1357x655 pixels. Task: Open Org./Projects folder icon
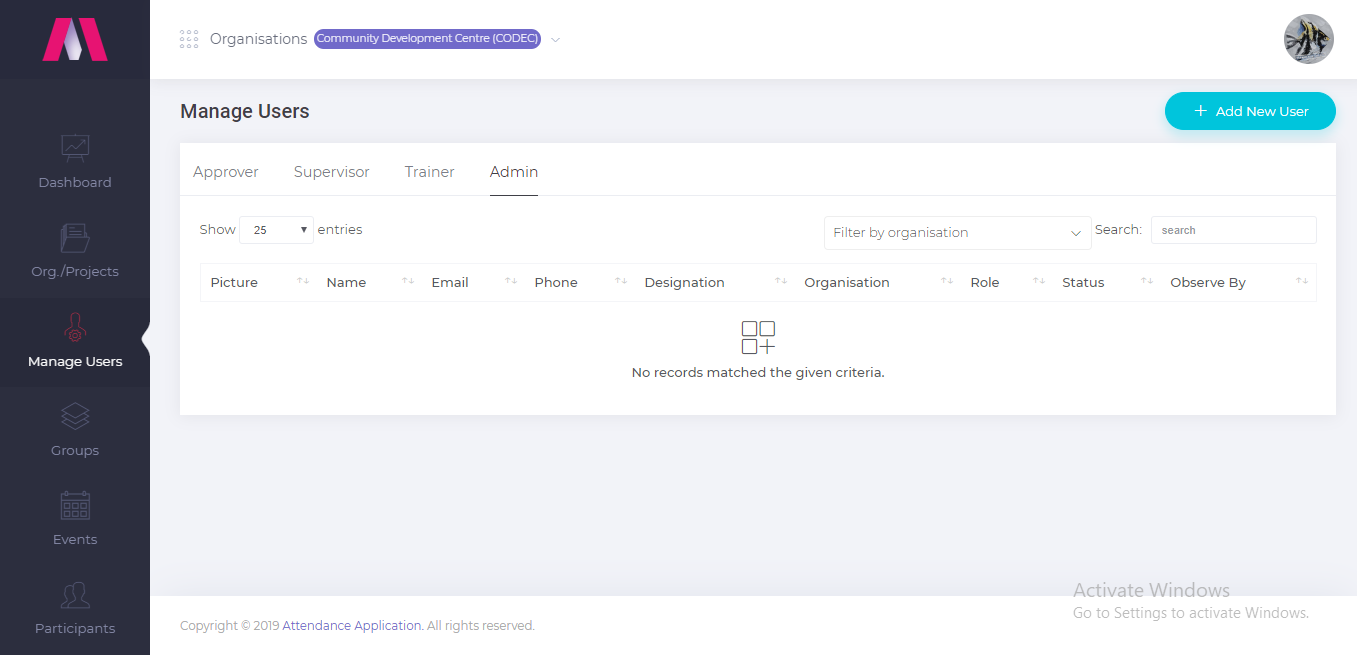click(x=75, y=237)
